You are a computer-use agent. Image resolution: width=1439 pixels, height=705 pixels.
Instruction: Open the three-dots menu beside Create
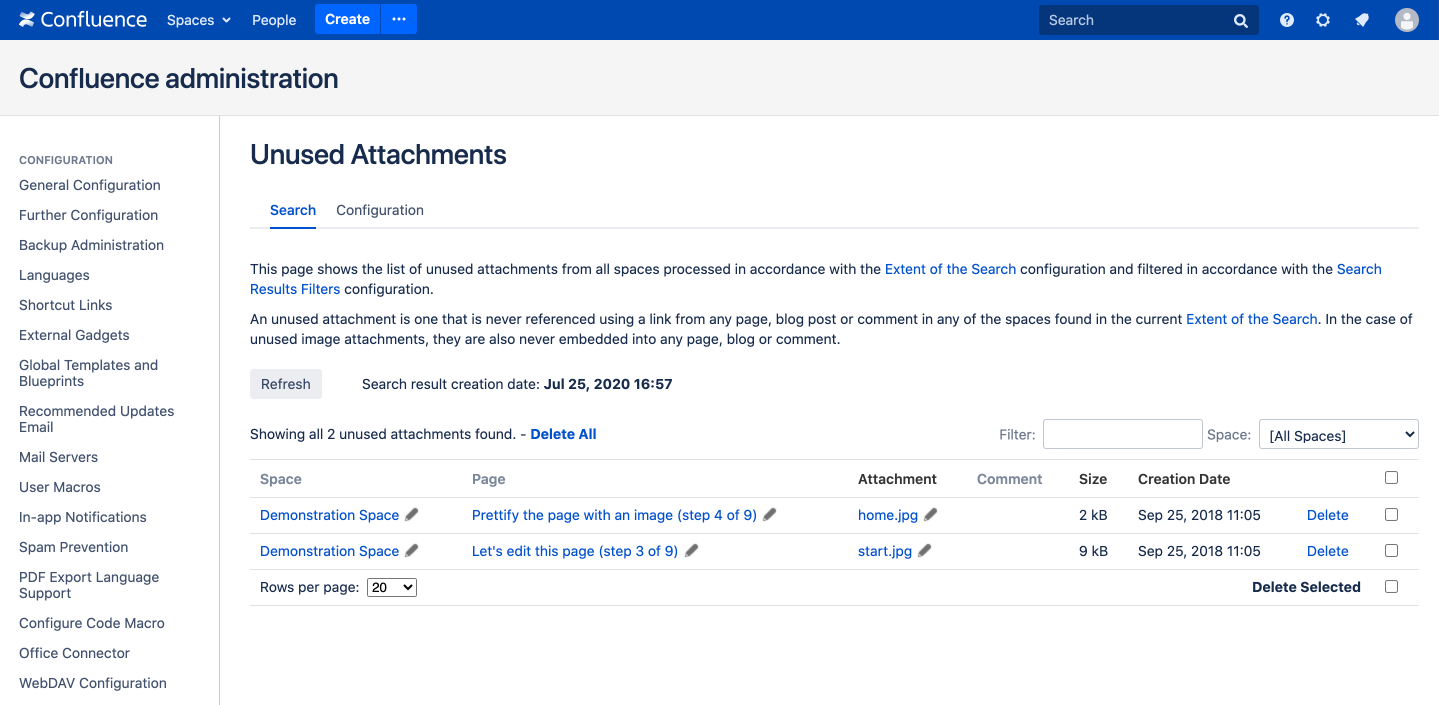[x=399, y=19]
